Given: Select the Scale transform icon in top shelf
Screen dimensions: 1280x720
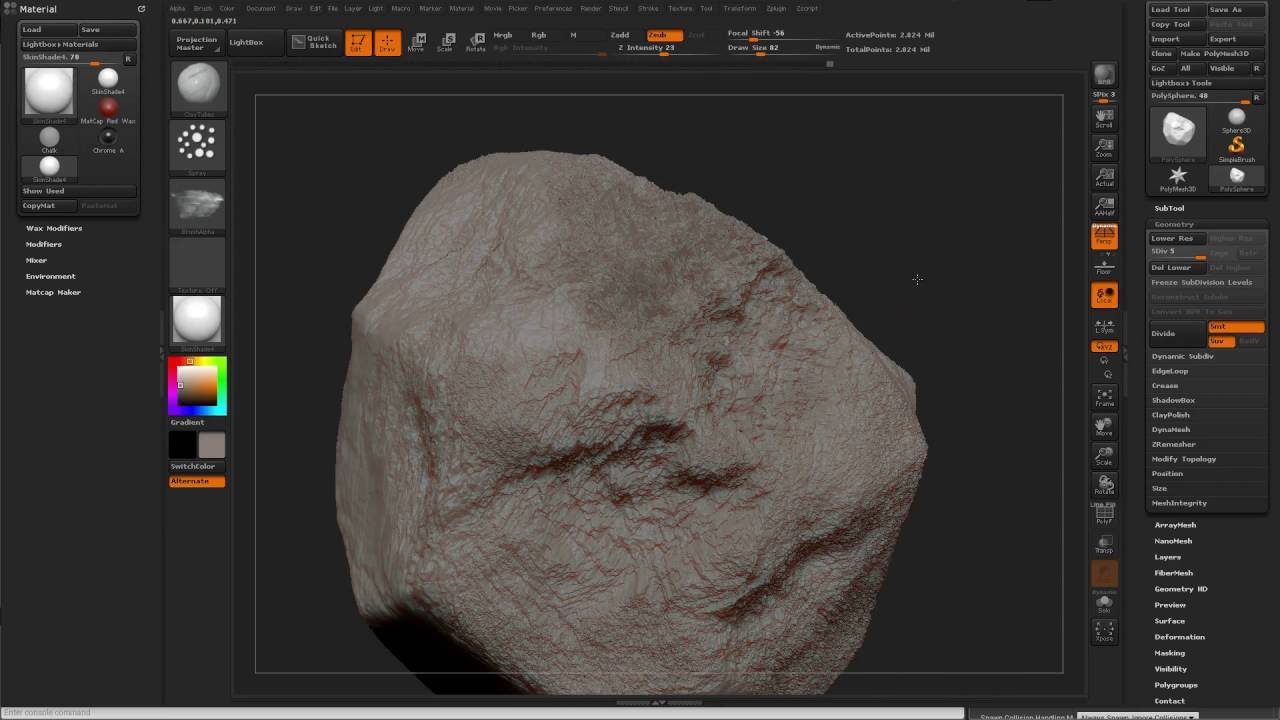Looking at the screenshot, I should point(446,43).
